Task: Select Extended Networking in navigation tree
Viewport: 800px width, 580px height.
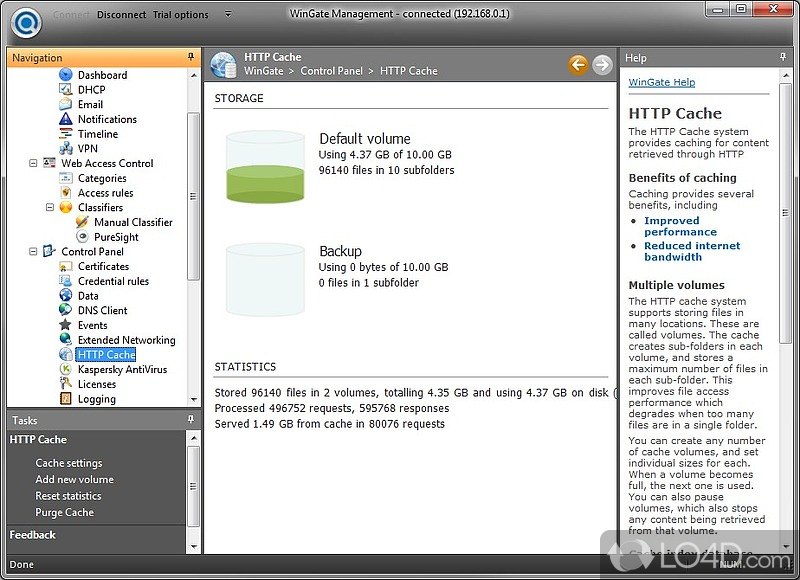Action: [126, 340]
